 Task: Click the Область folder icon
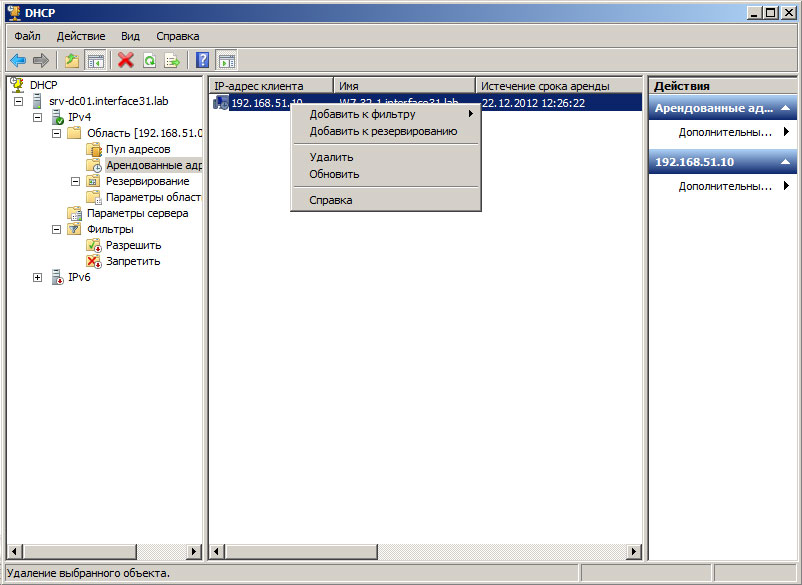[x=74, y=133]
